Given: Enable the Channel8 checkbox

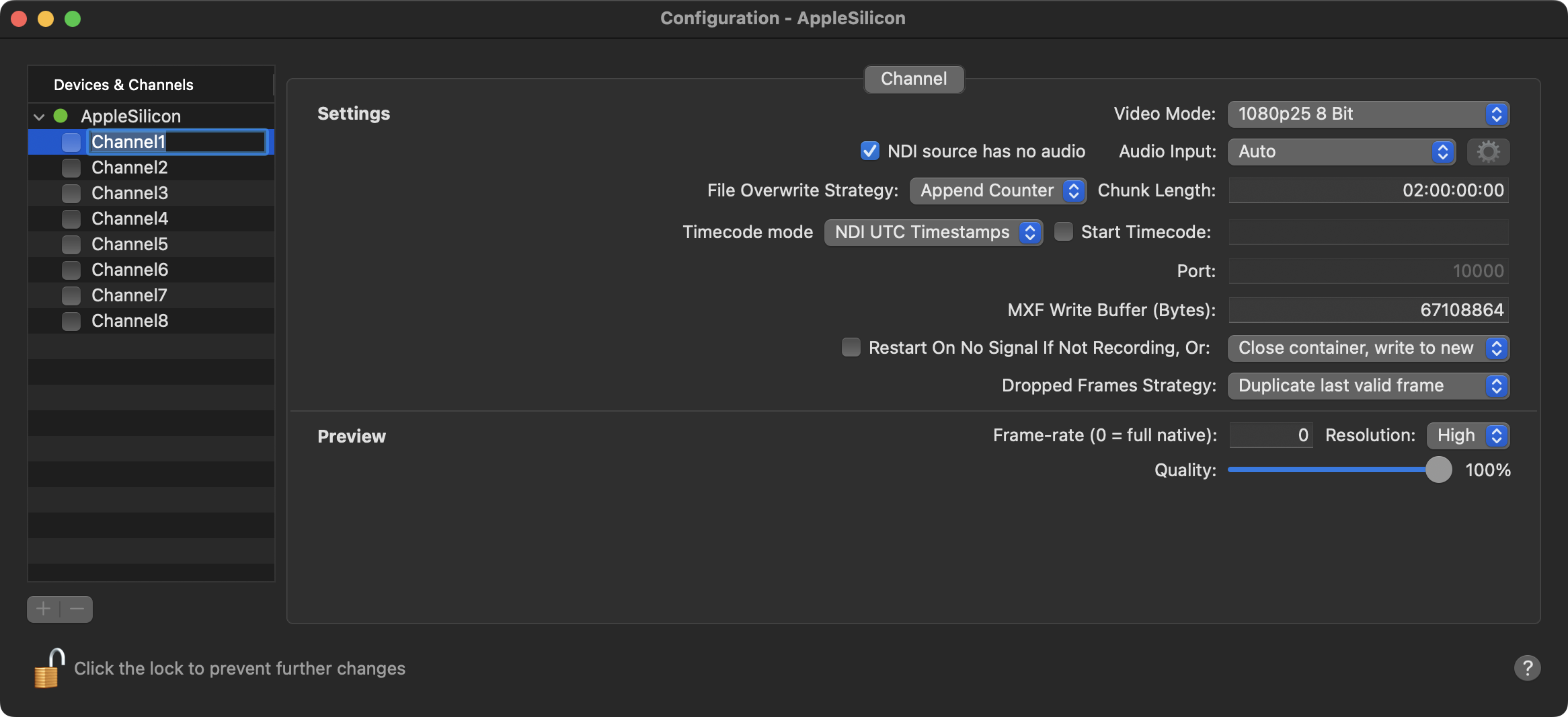Looking at the screenshot, I should click(71, 321).
